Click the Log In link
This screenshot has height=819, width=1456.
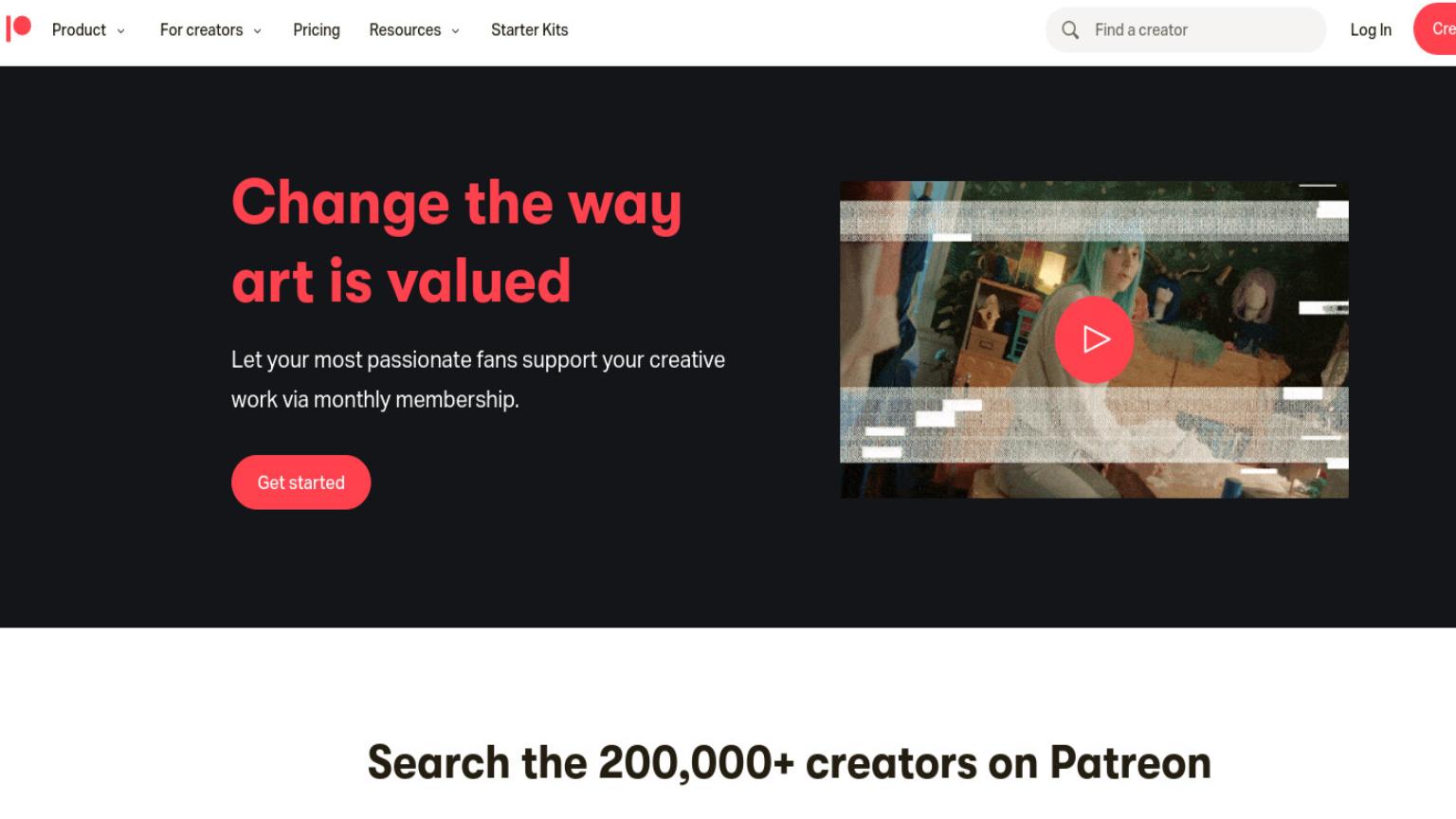[1371, 30]
